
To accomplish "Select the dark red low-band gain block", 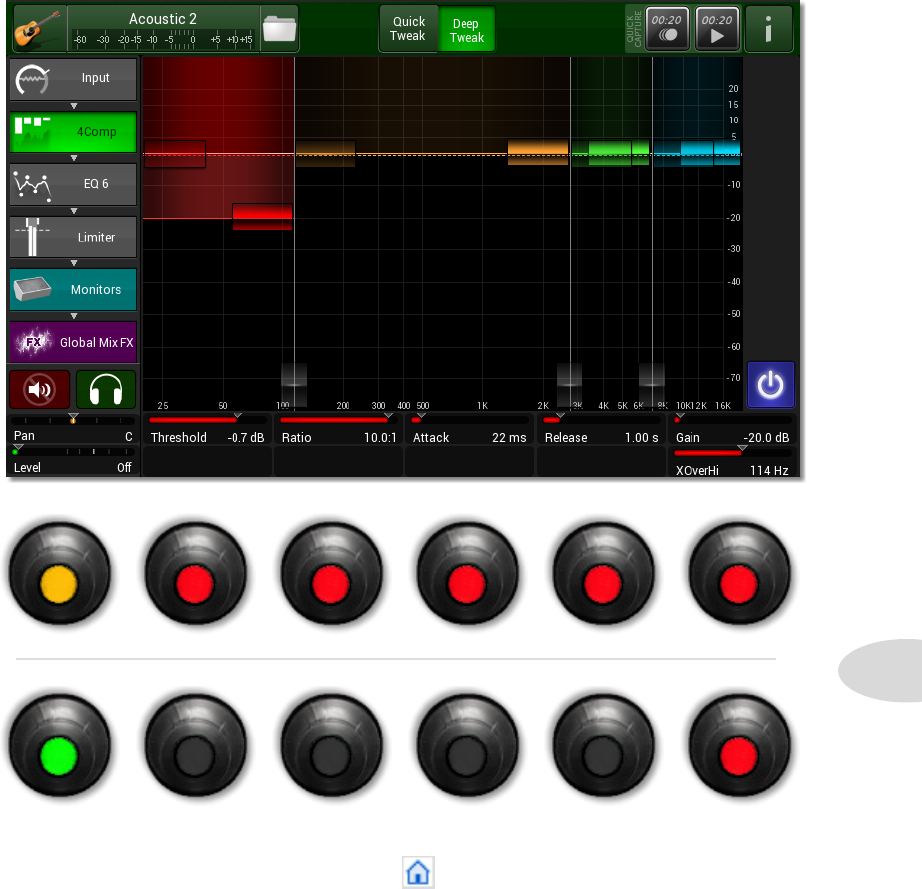I will (175, 154).
